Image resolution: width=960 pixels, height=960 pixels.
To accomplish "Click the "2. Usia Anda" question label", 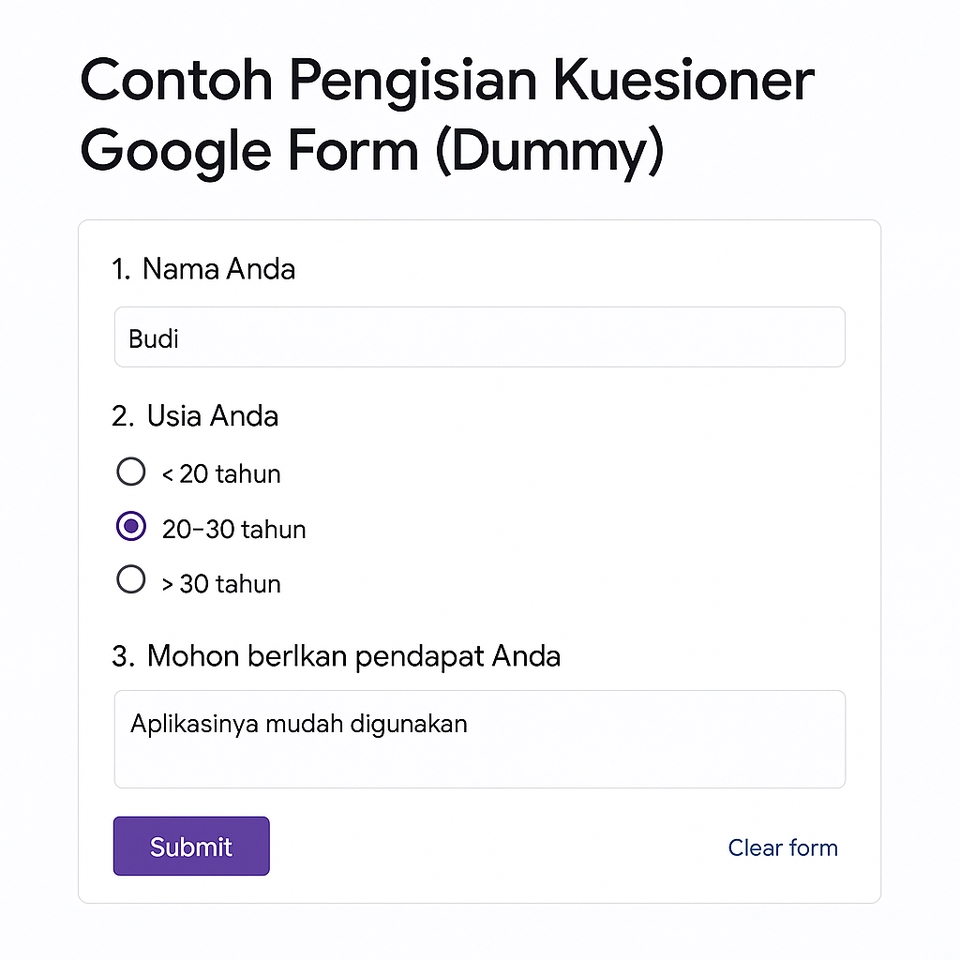I will pyautogui.click(x=195, y=416).
